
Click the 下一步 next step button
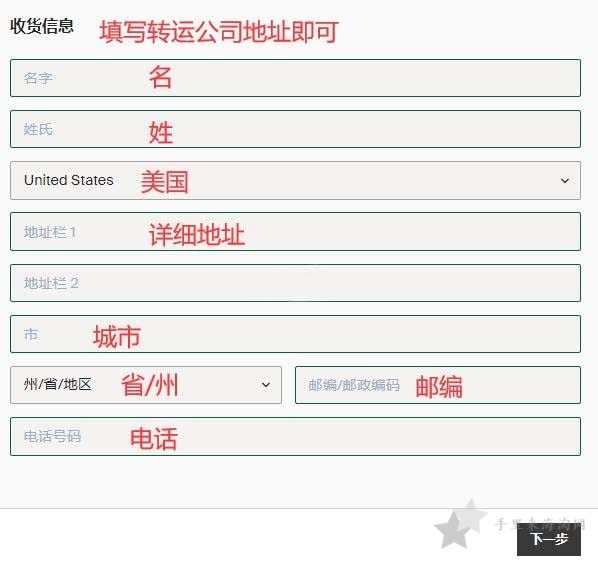tap(549, 539)
